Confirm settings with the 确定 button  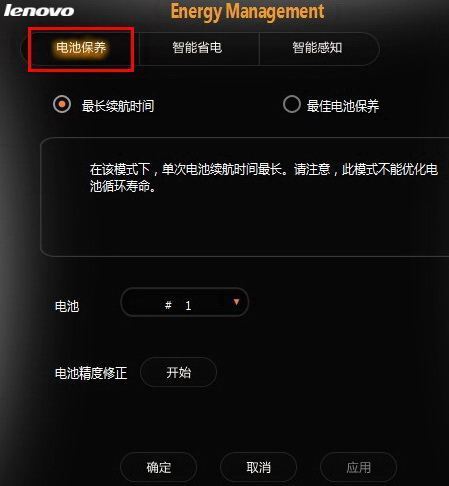(x=159, y=467)
